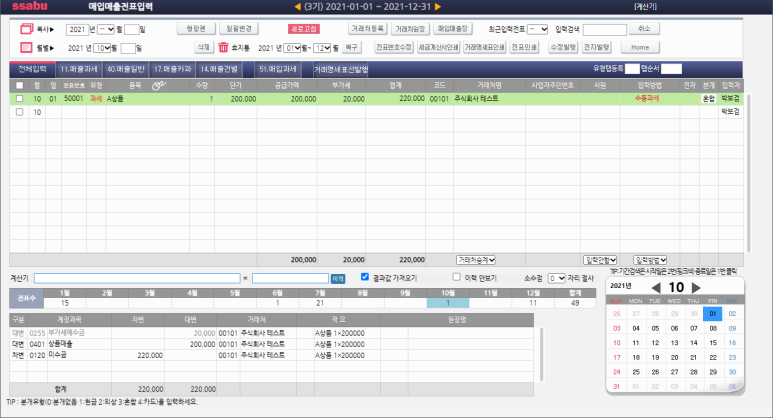Image resolution: width=773 pixels, height=418 pixels.
Task: Open the [계산기] calculator link
Action: coord(645,7)
